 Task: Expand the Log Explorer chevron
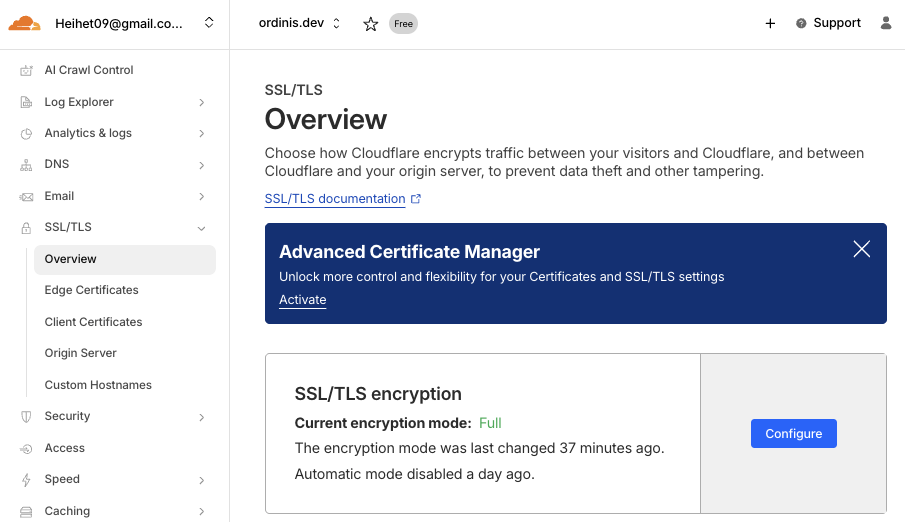(x=202, y=102)
